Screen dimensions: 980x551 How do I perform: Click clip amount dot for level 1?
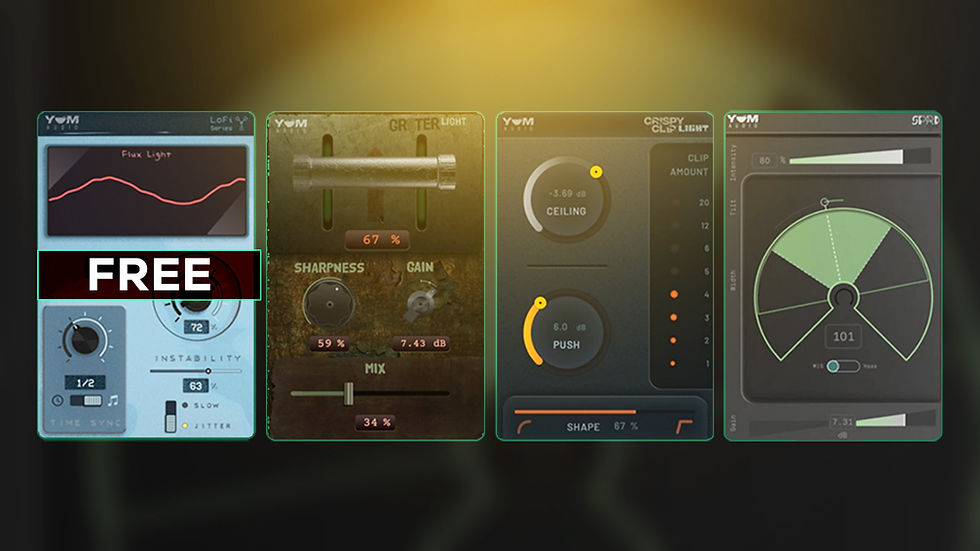pyautogui.click(x=672, y=363)
